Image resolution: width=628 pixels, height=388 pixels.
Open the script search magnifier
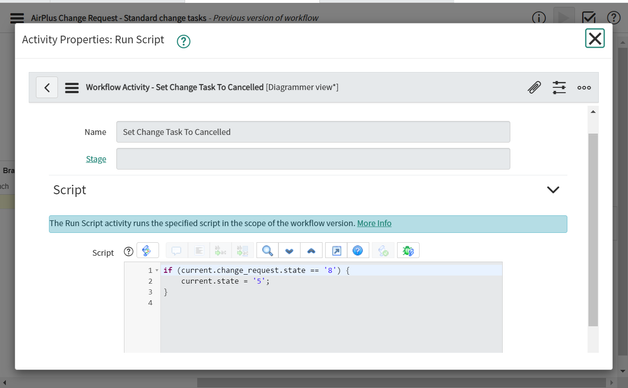tap(267, 251)
